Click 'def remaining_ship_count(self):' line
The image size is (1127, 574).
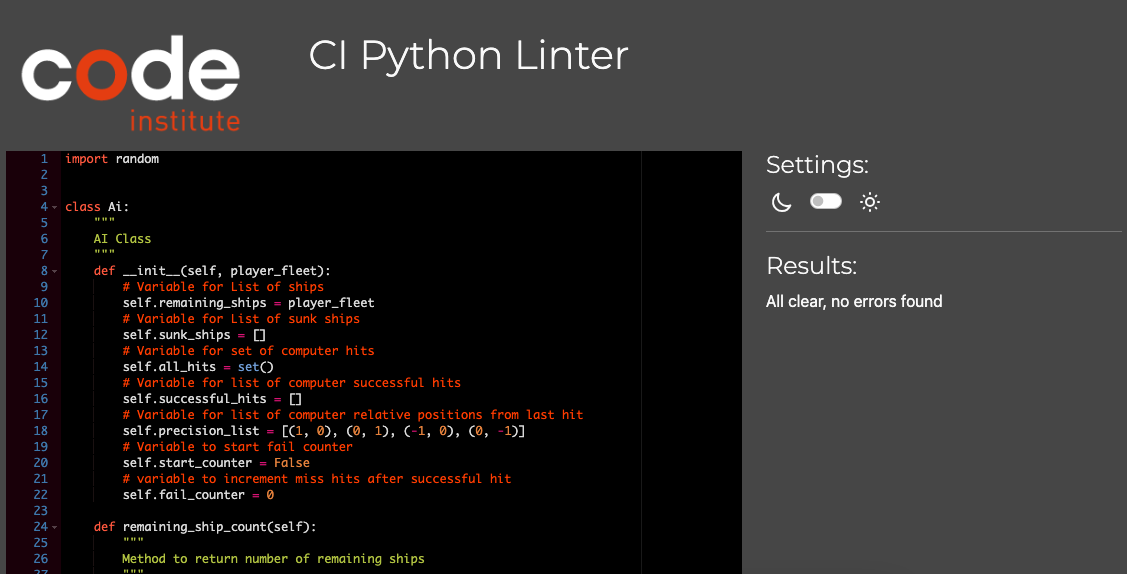click(205, 527)
